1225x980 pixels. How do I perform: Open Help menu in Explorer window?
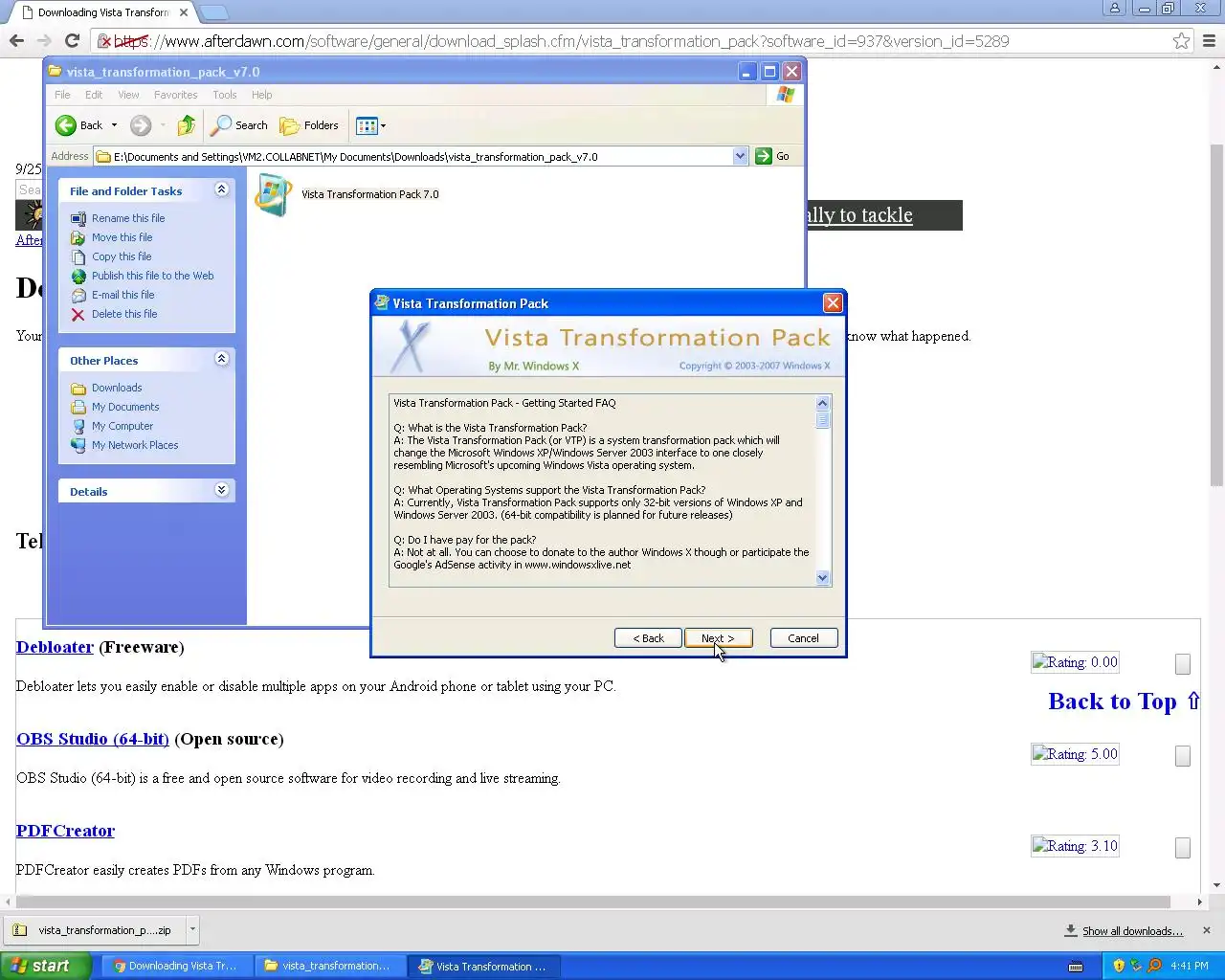(262, 95)
